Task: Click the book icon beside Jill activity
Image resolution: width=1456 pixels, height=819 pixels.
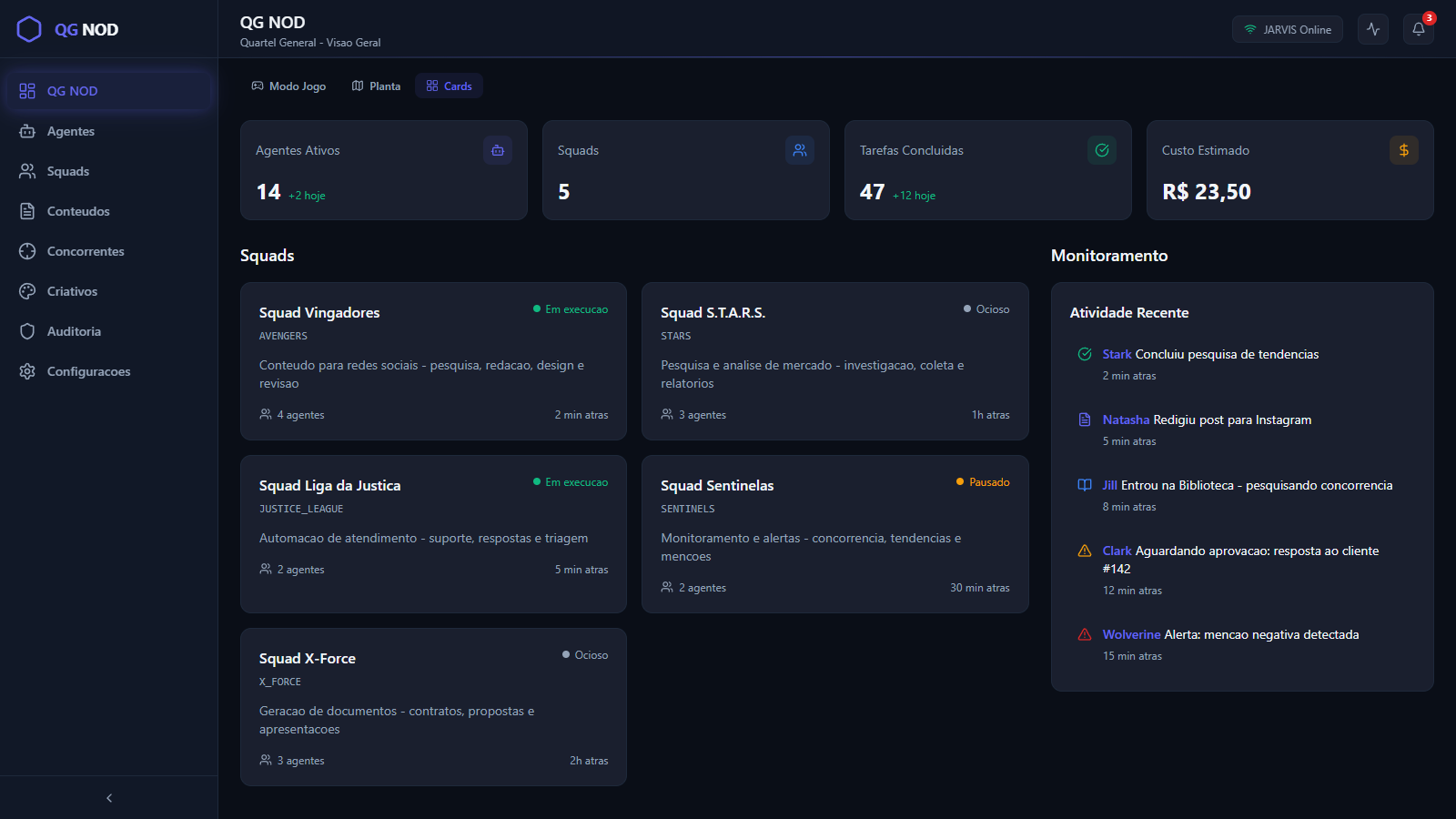Action: 1085,485
